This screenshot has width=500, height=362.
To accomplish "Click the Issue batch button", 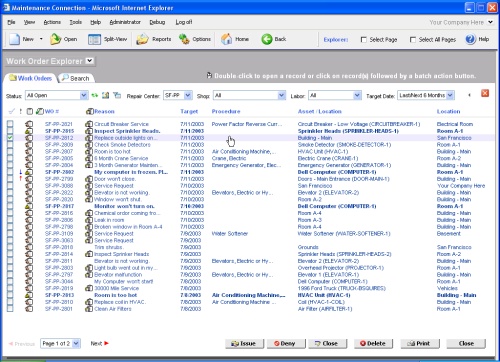I will click(244, 343).
